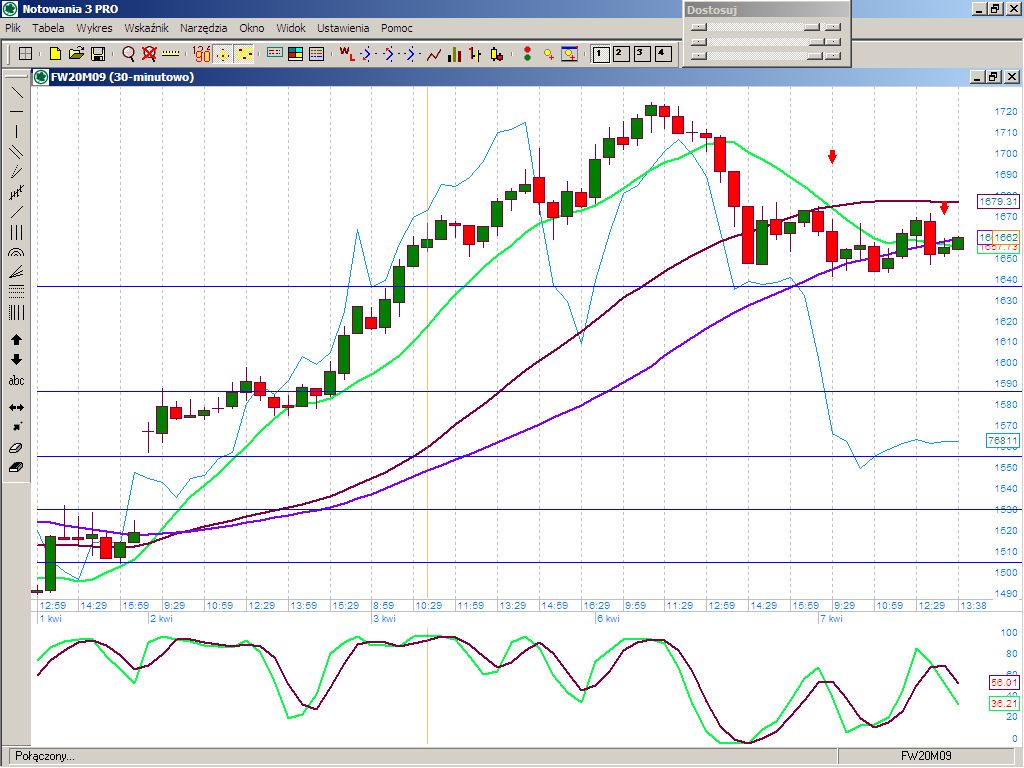The image size is (1024, 768).
Task: Open the Narzędzia menu
Action: pos(203,28)
